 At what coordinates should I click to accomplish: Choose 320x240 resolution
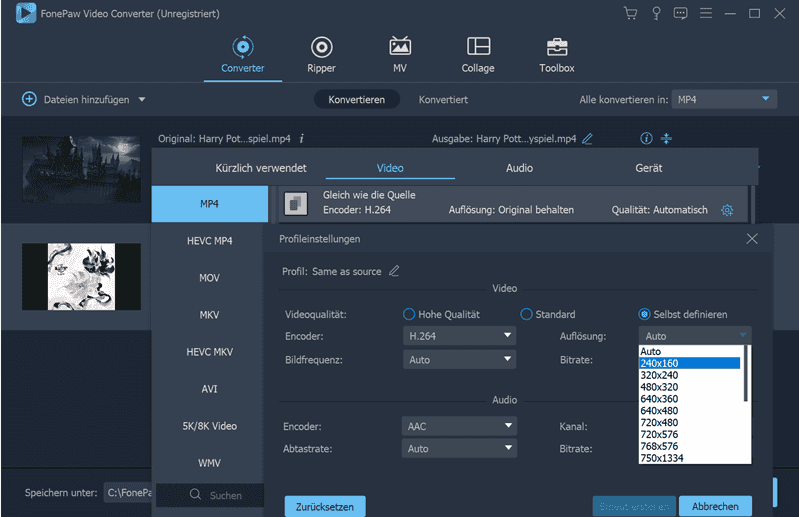tap(690, 375)
